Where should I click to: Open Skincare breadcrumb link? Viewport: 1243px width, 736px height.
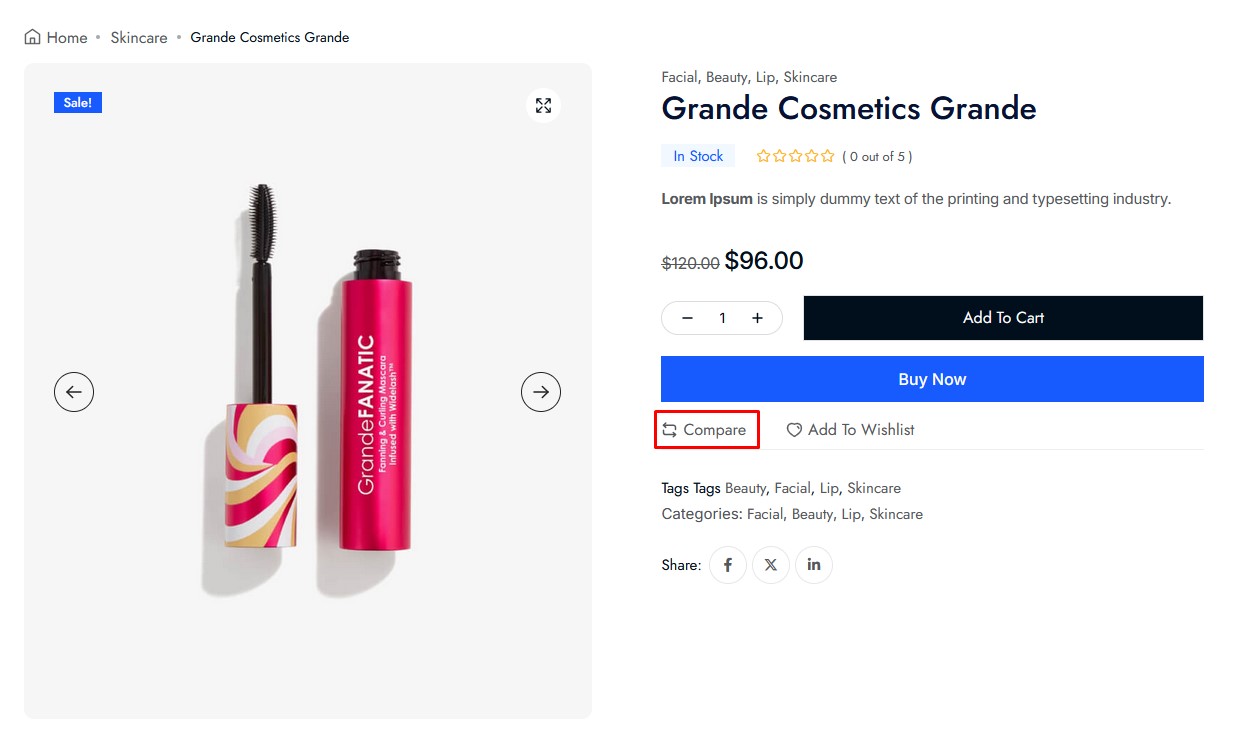coord(139,38)
